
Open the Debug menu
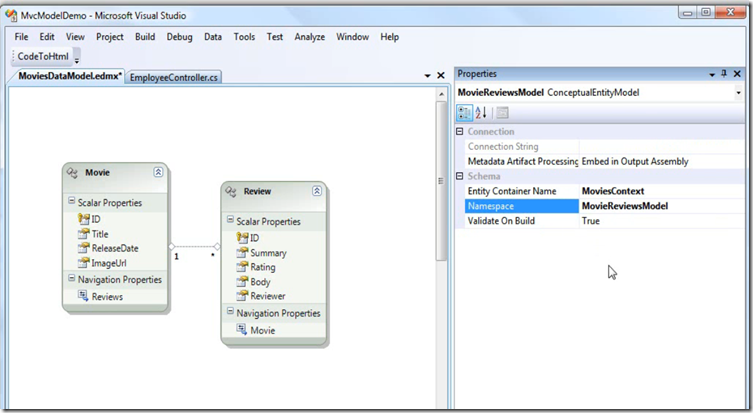point(179,37)
